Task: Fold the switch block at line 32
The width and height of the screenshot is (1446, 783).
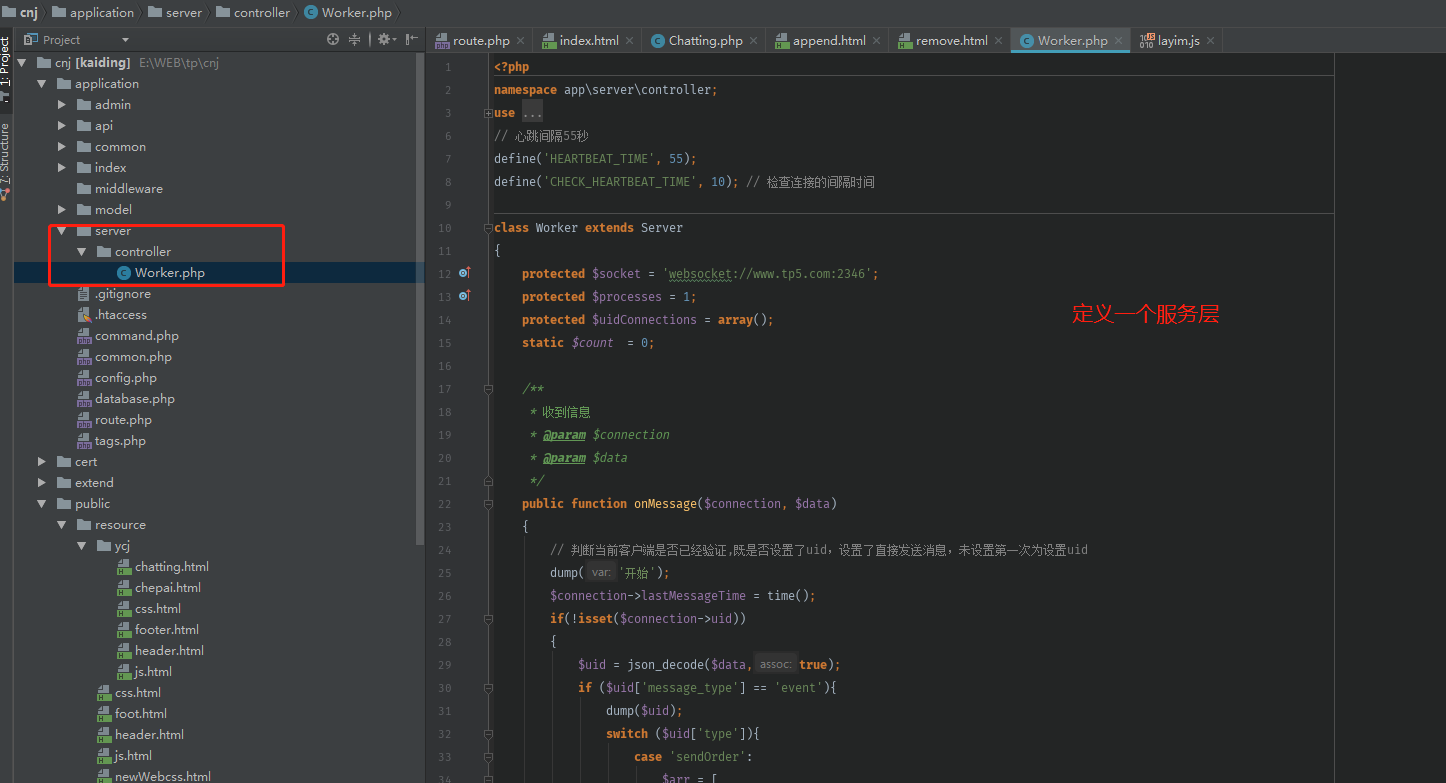Action: tap(488, 734)
